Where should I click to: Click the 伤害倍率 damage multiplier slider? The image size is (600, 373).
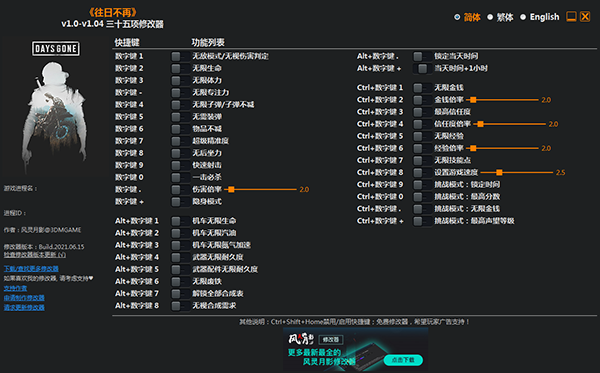[x=261, y=189]
